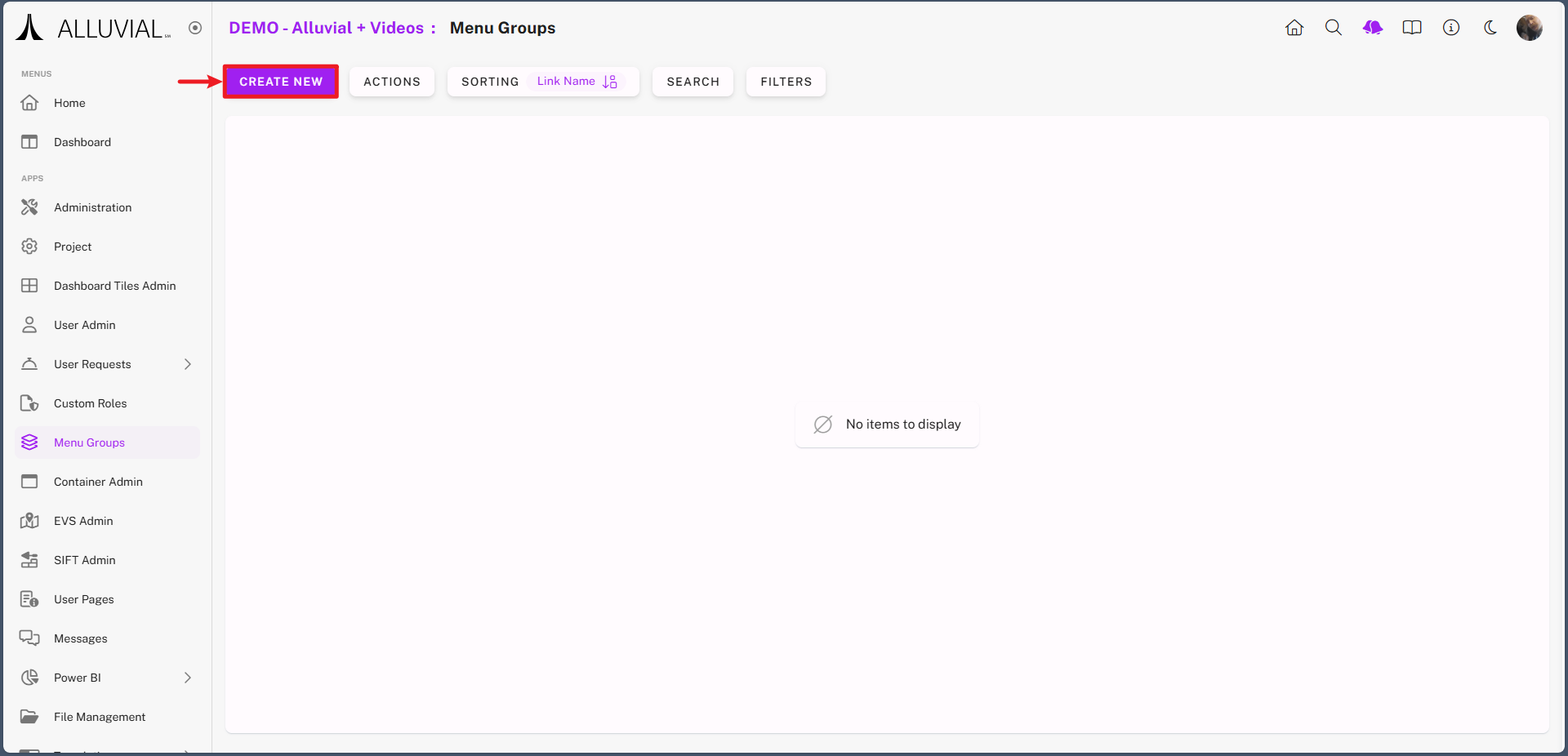Click the Container Admin window icon
Viewport: 1568px width, 756px height.
[x=29, y=482]
